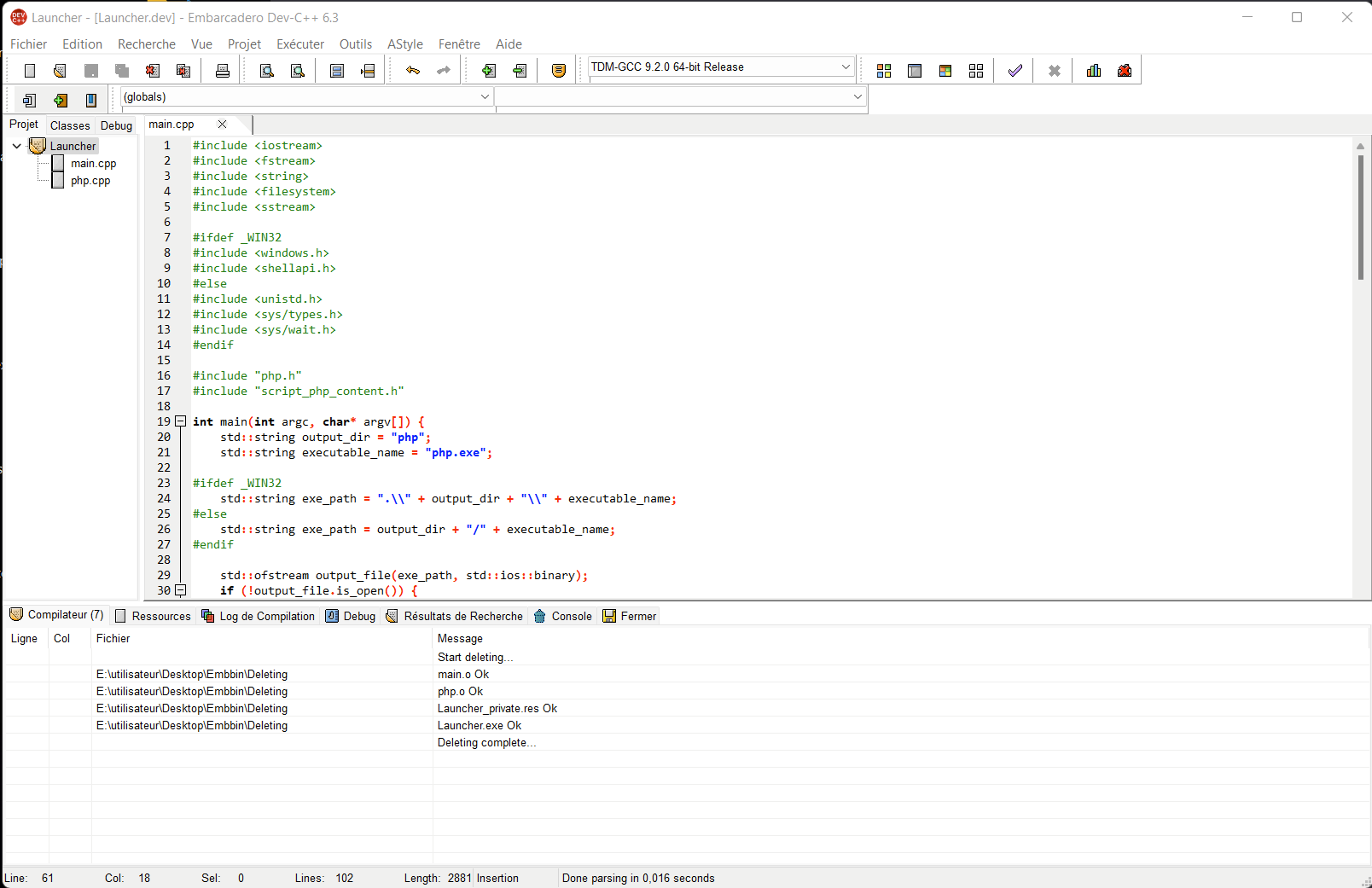Image resolution: width=1372 pixels, height=888 pixels.
Task: Collapse the main function fold at line 19
Action: (x=181, y=421)
